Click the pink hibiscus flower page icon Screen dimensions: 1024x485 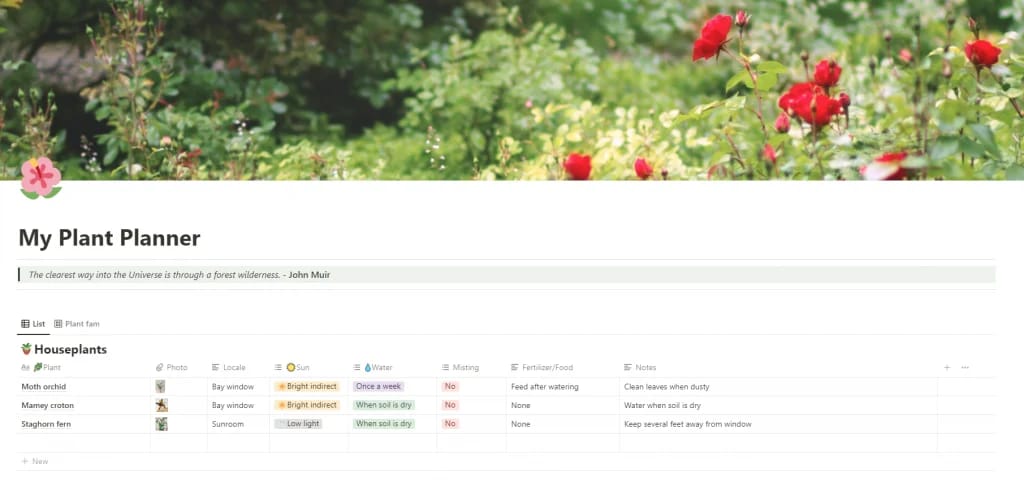pos(41,178)
